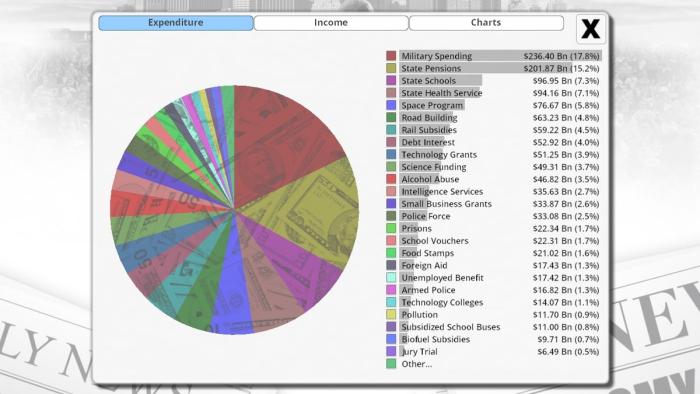Click the $201.87 Bn (15.2%) amount
Viewport: 700px width, 394px height.
(x=562, y=68)
